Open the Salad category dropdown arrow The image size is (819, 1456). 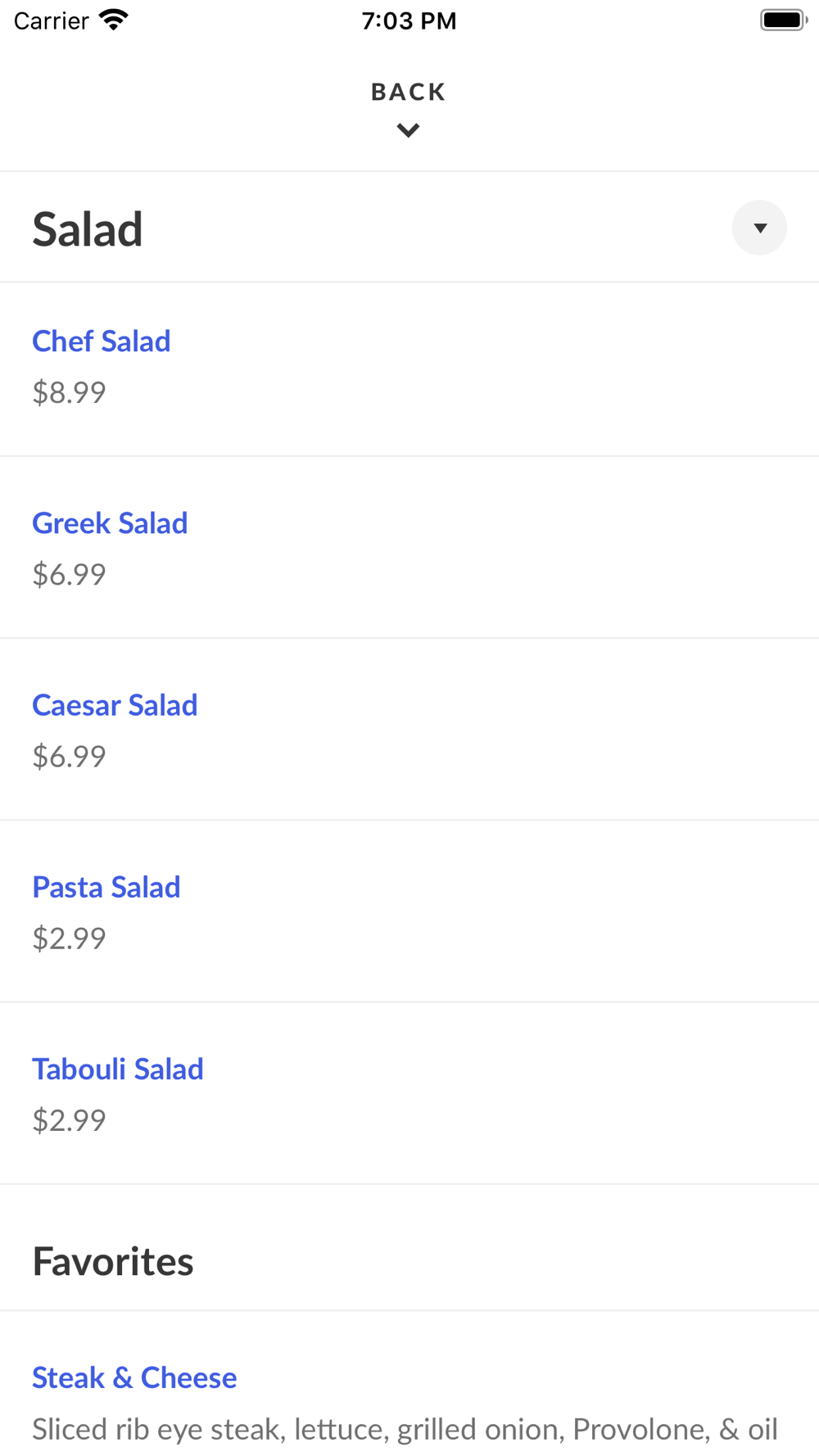(x=759, y=228)
